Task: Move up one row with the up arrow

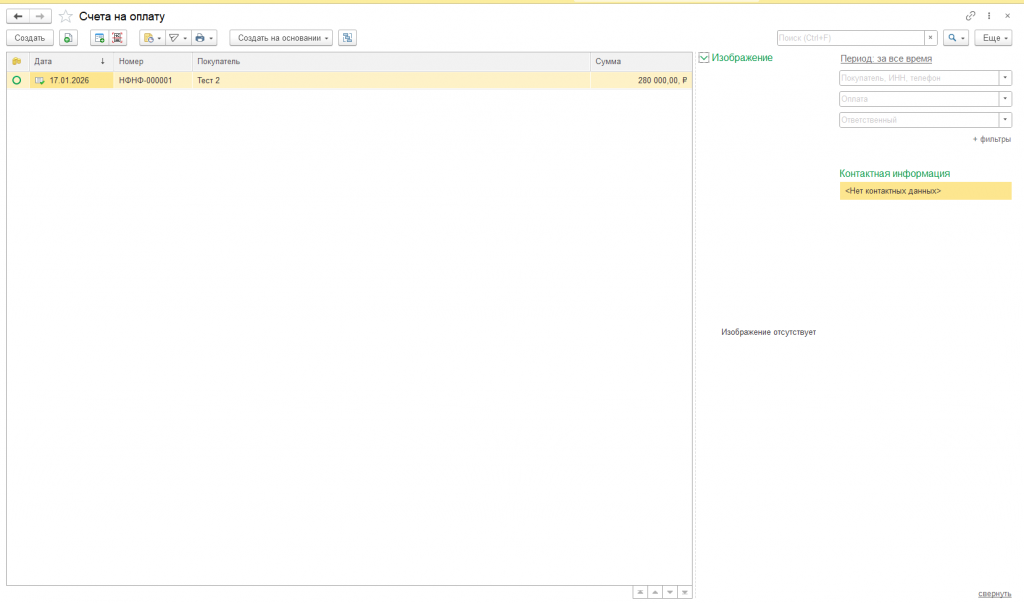Action: point(655,592)
